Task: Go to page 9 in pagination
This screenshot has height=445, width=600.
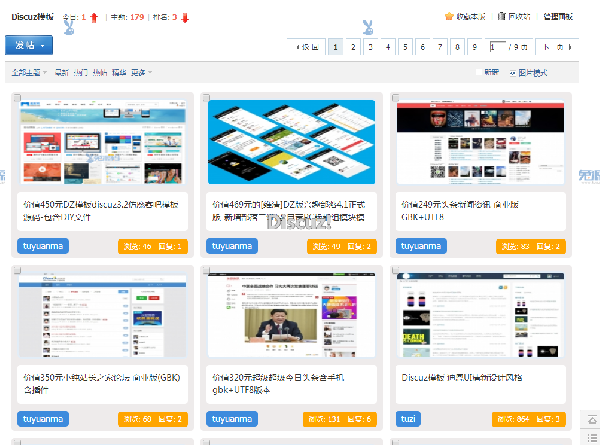Action: tap(475, 47)
